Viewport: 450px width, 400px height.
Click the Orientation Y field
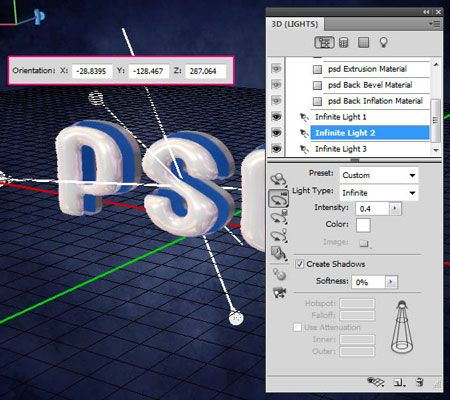[148, 71]
